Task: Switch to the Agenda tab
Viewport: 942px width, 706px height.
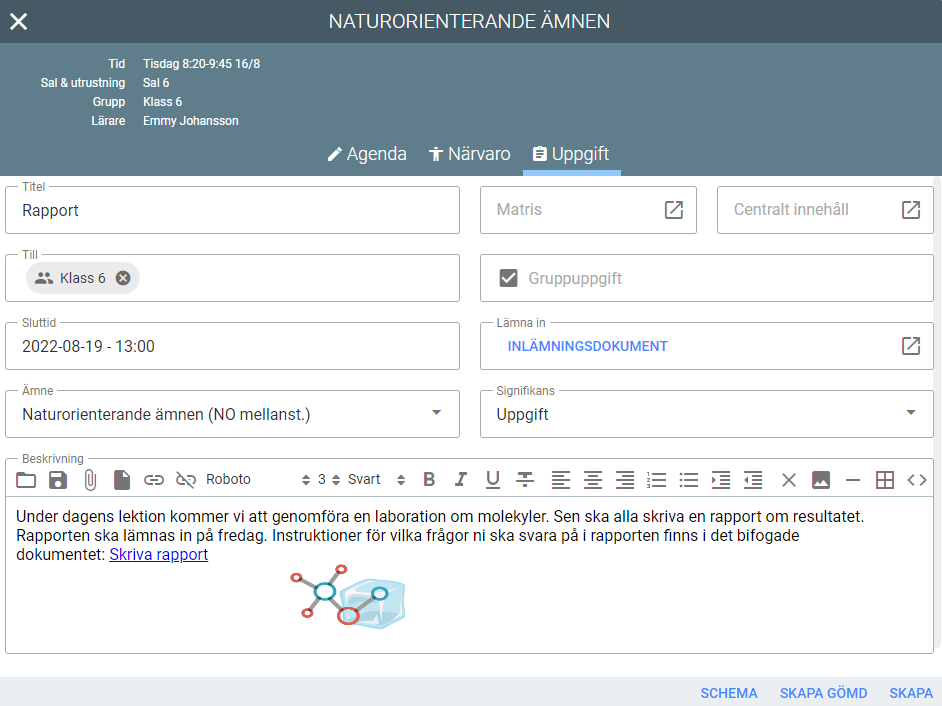Action: pos(367,154)
